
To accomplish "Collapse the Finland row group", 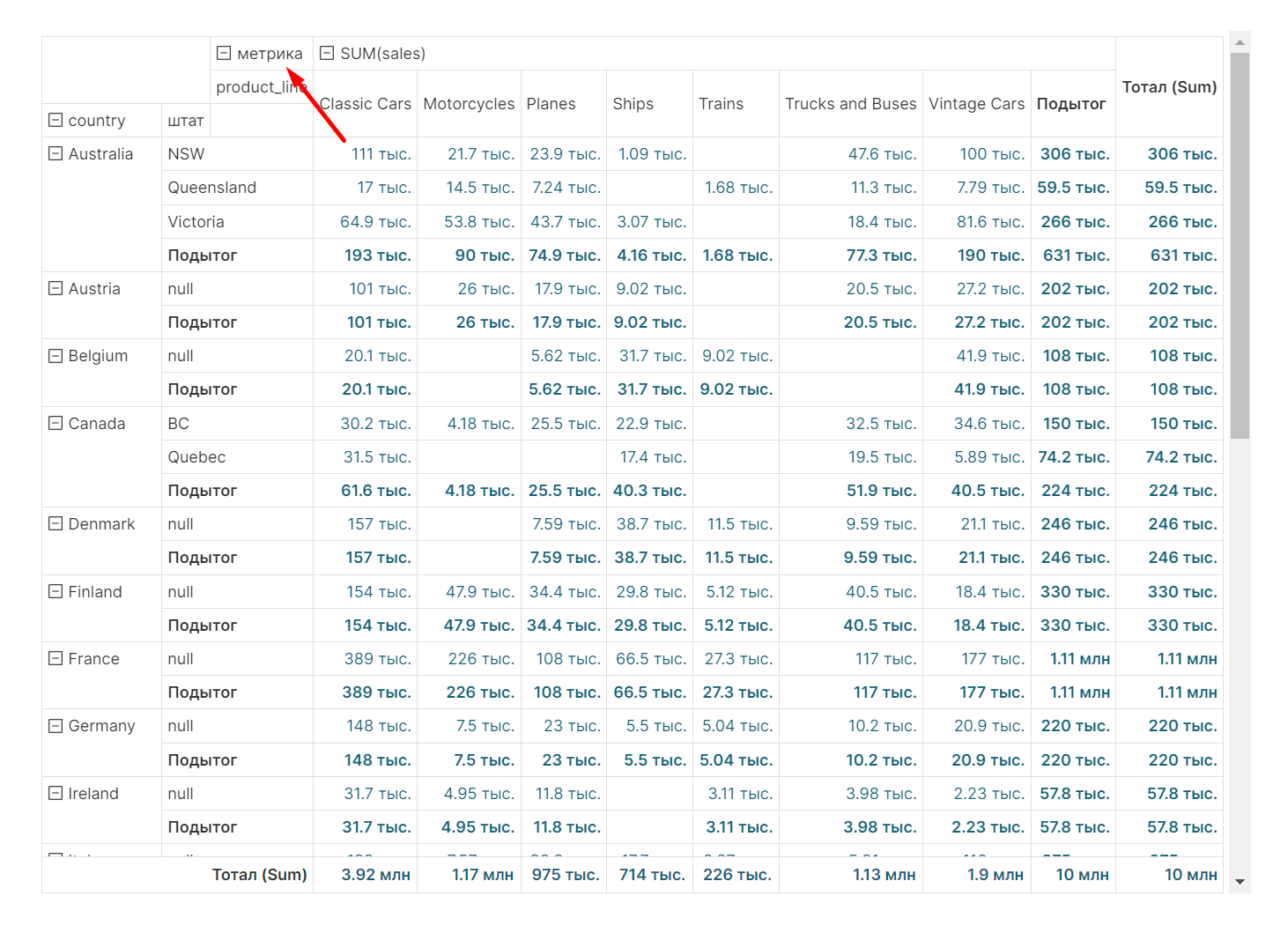I will click(x=56, y=591).
